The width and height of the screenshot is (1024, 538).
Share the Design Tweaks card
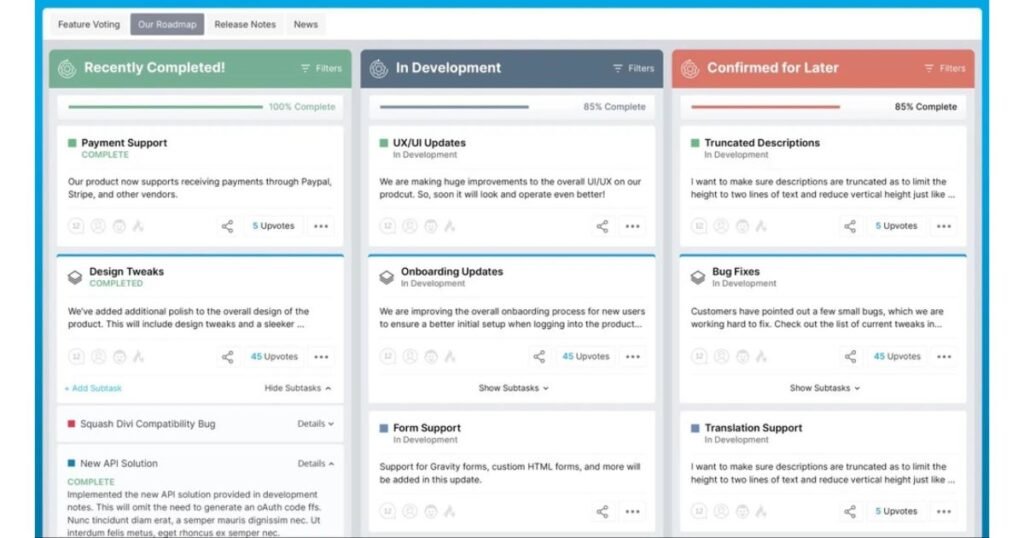click(227, 356)
